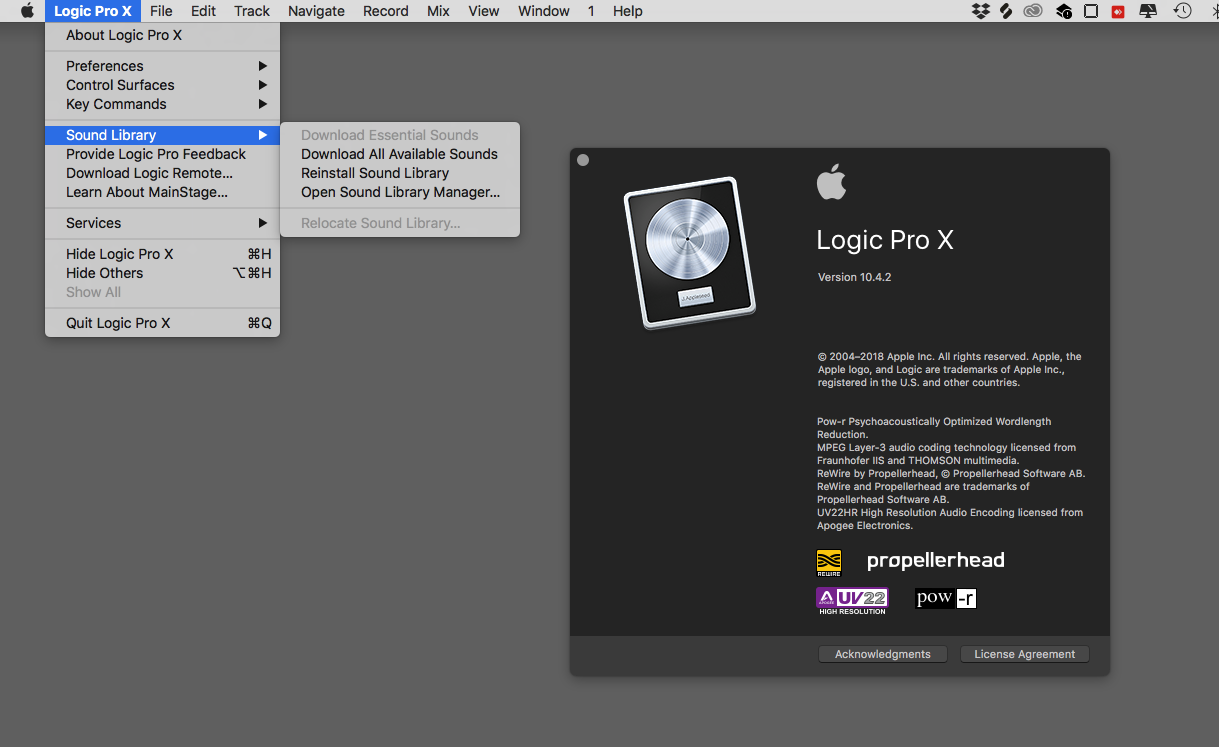Open Time Machine menu bar icon
Viewport: 1219px width, 747px height.
pos(1183,11)
